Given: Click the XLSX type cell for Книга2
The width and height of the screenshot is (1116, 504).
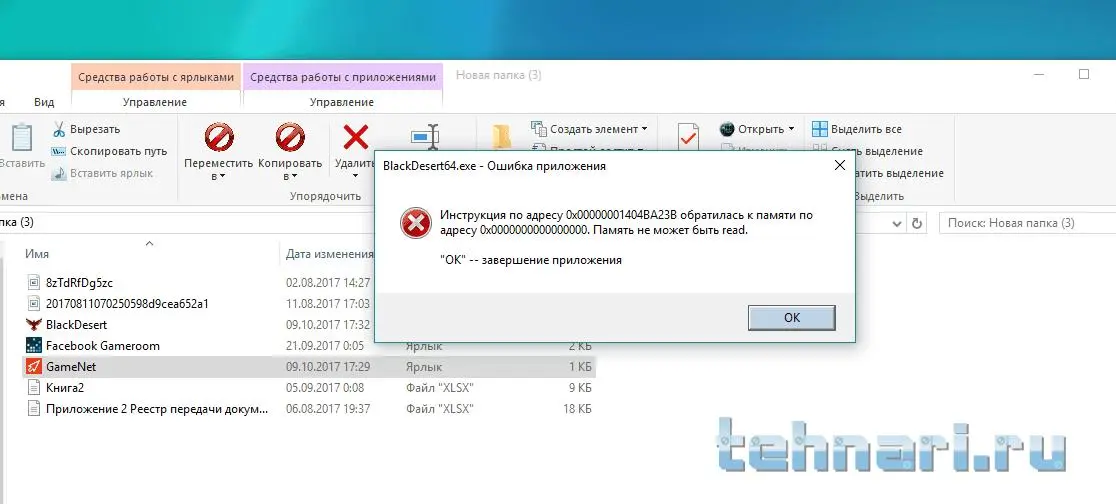Looking at the screenshot, I should [440, 388].
